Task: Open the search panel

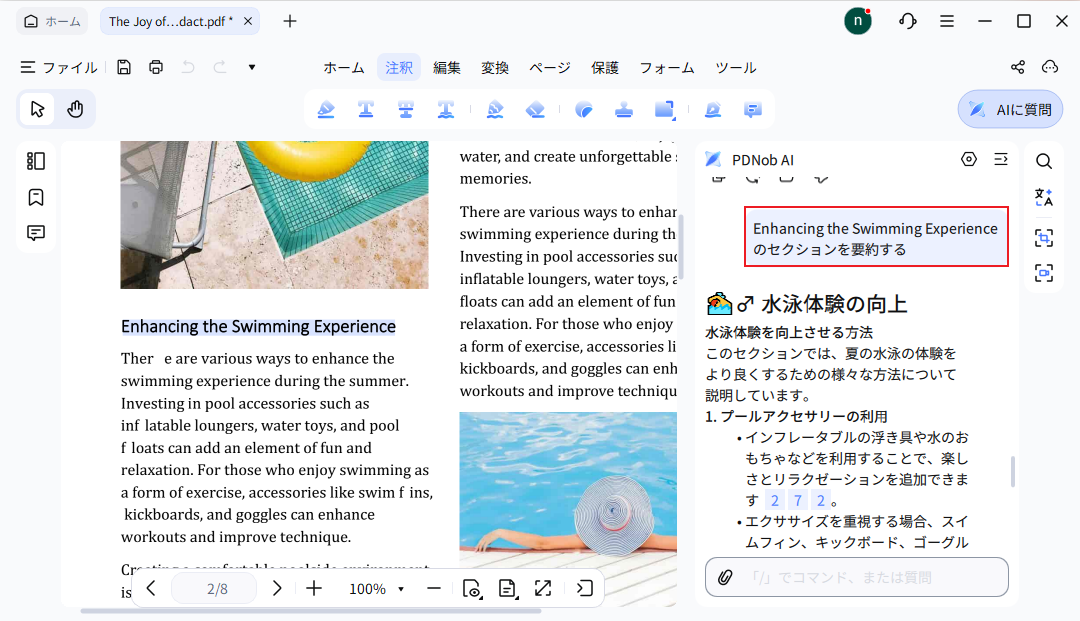Action: (x=1044, y=160)
